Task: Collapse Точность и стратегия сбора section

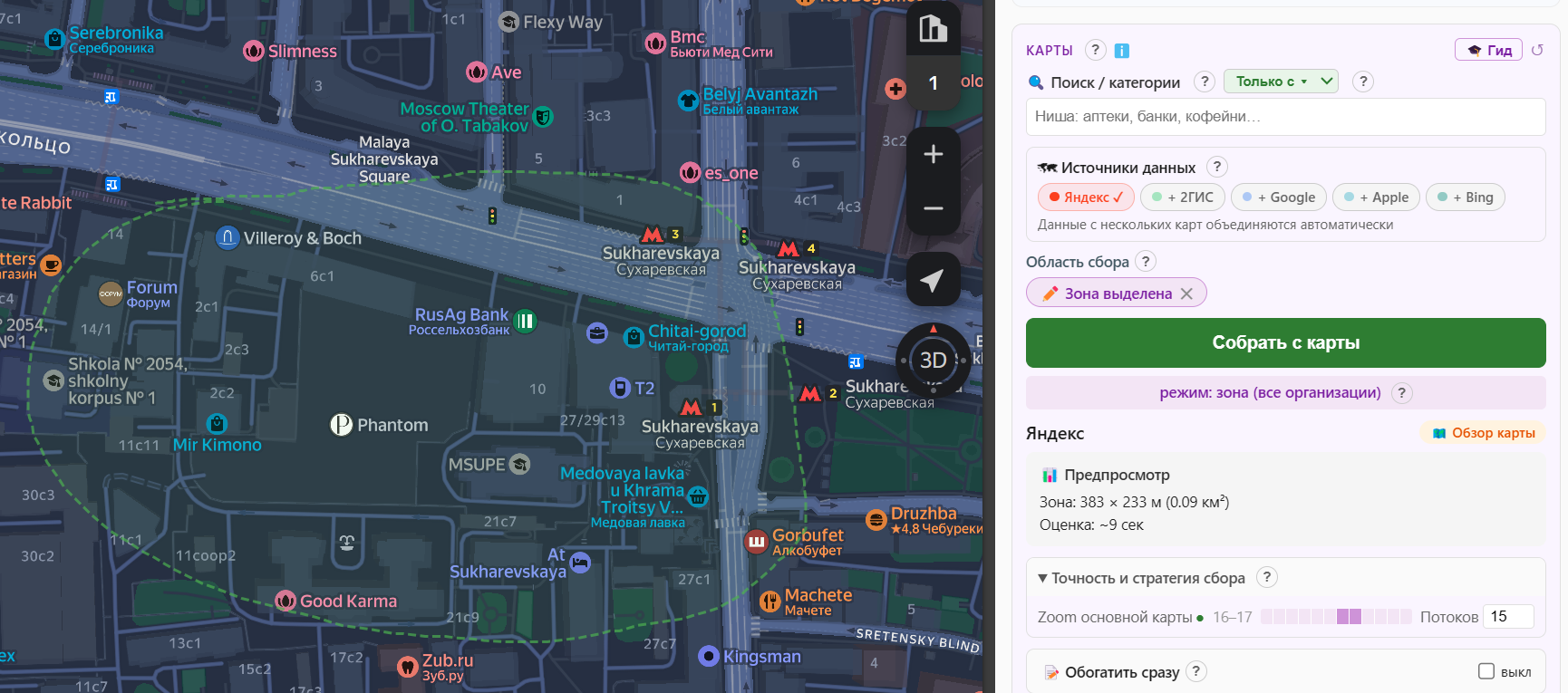Action: [1142, 578]
